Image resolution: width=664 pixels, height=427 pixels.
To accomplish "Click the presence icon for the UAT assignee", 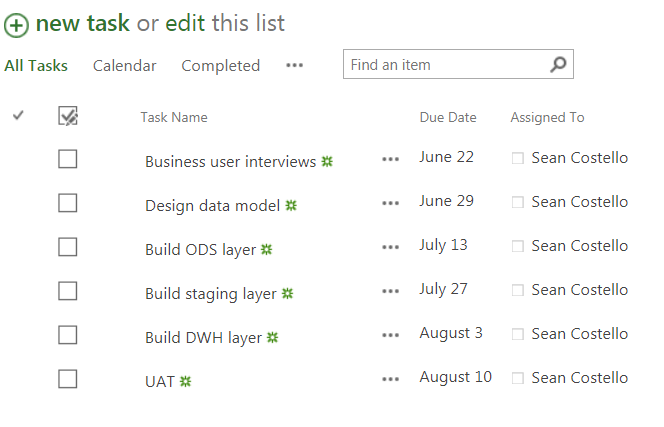I will point(517,378).
